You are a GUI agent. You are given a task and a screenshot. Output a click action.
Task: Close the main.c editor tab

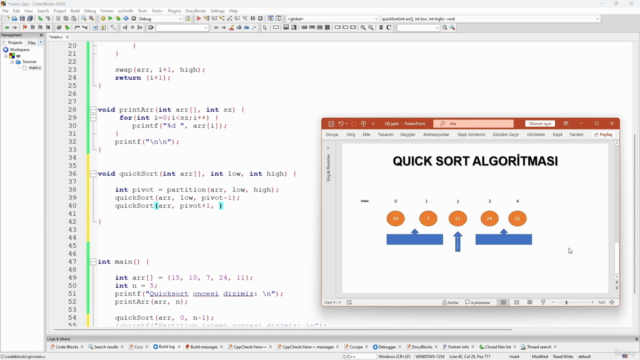(x=67, y=37)
